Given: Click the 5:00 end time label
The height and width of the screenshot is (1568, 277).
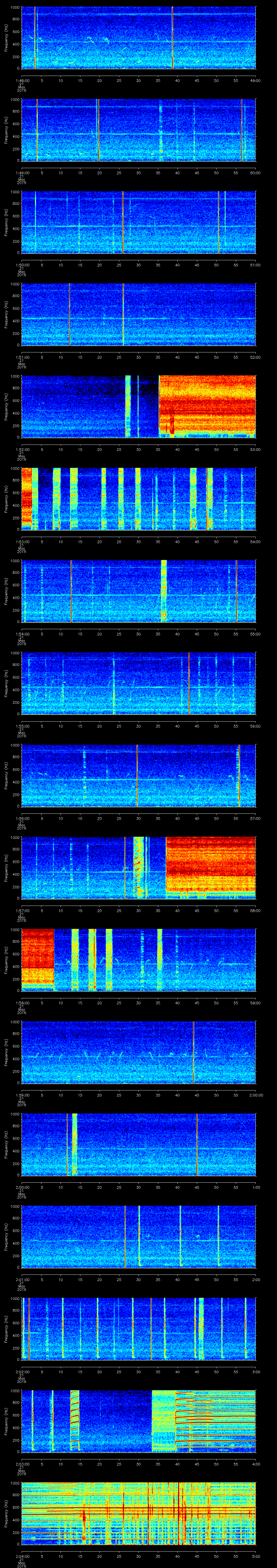Looking at the screenshot, I should click(x=256, y=1556).
